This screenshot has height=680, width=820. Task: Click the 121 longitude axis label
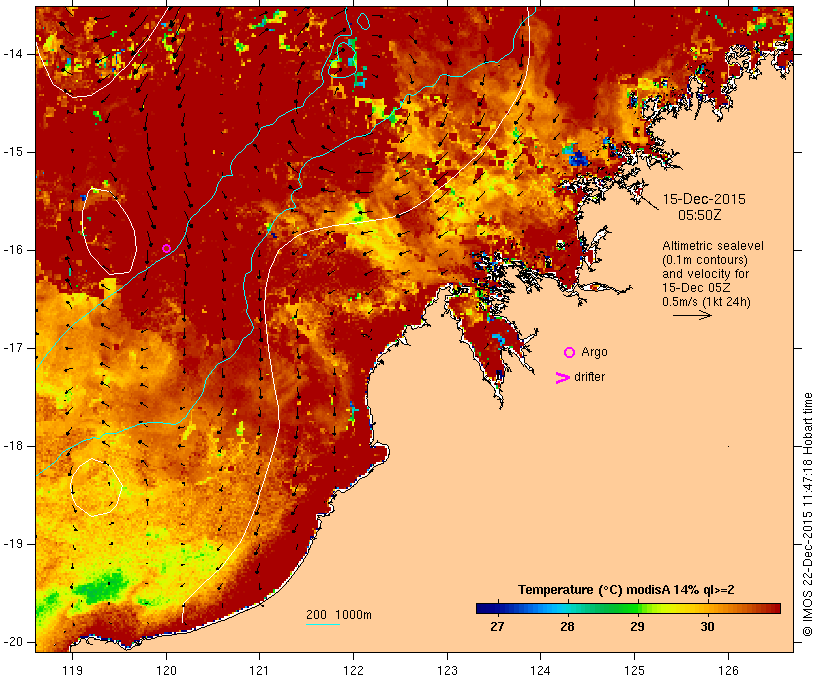tap(259, 670)
